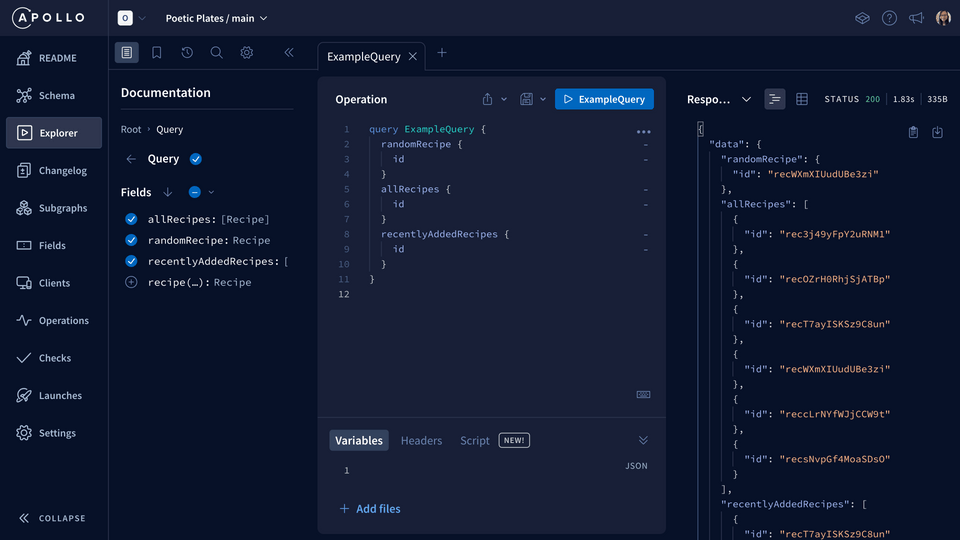Click the share operation icon
The height and width of the screenshot is (540, 960).
click(487, 99)
